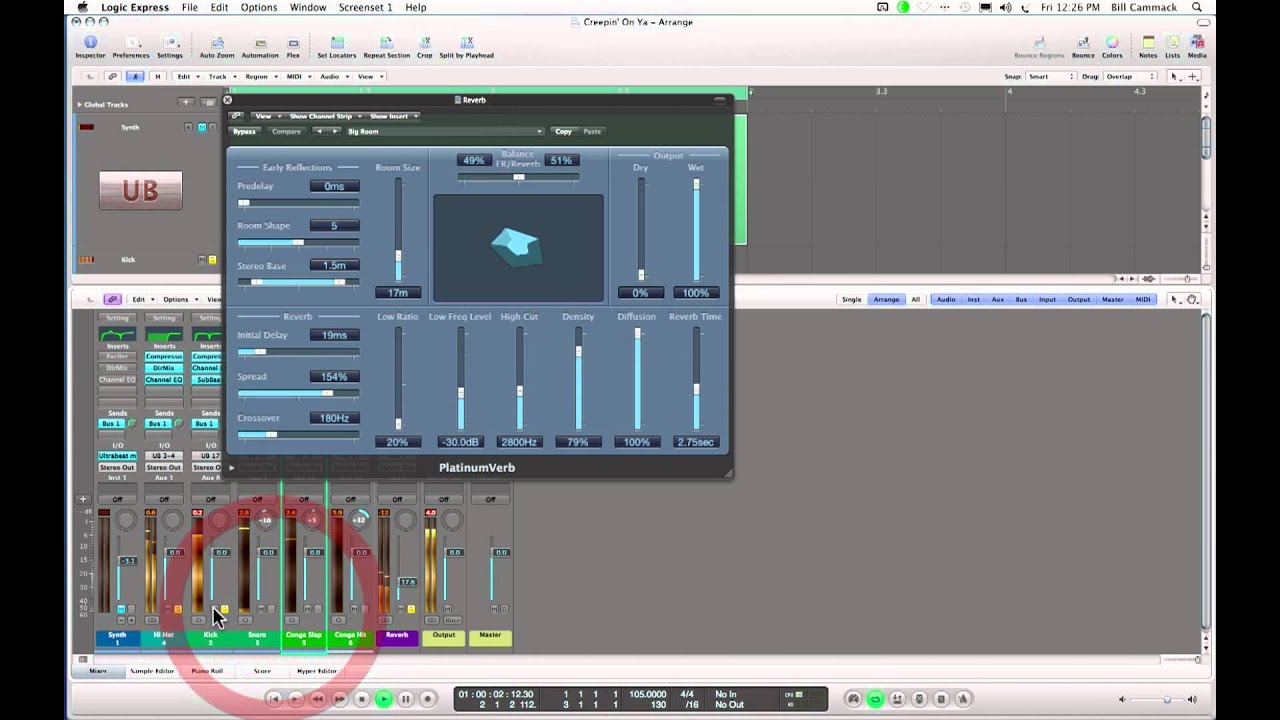The image size is (1280, 720).
Task: Switch to the Sample Editor tab
Action: coord(152,671)
